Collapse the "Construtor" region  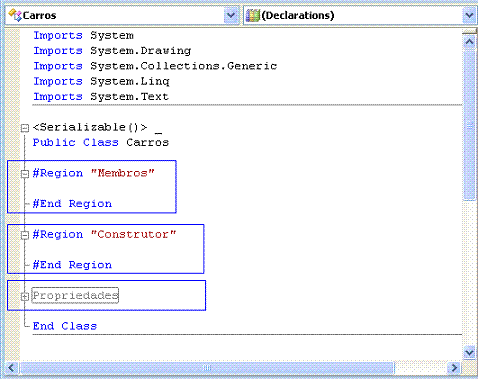coord(25,235)
